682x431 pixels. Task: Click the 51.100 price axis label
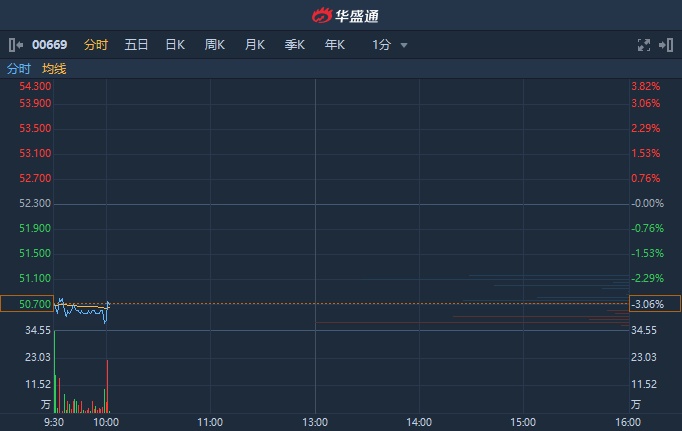[x=35, y=278]
